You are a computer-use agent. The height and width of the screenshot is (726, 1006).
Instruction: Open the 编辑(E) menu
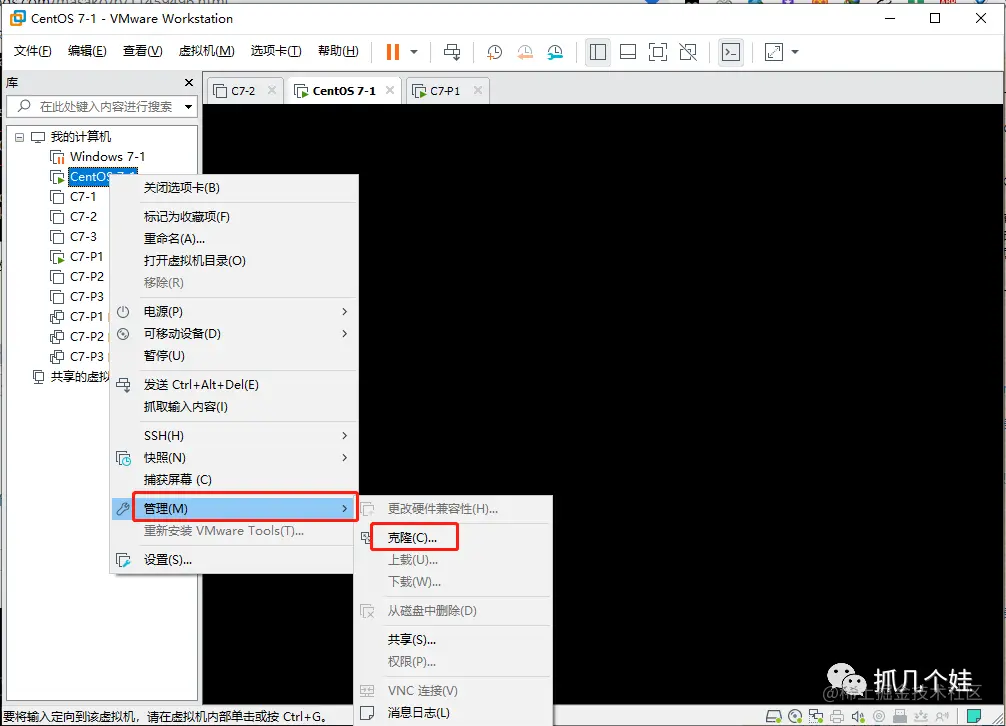[87, 51]
